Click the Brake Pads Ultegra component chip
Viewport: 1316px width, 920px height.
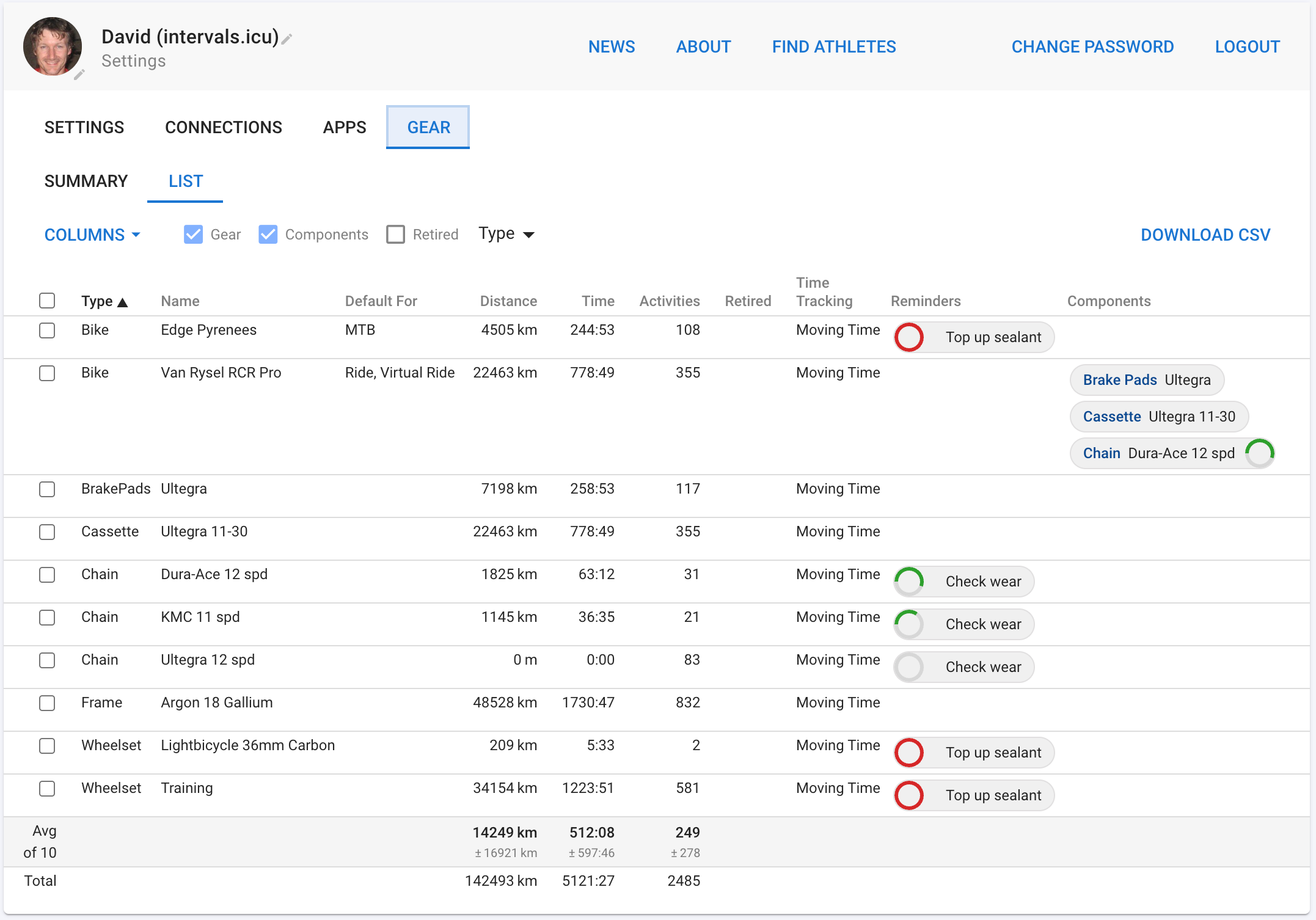1146,379
